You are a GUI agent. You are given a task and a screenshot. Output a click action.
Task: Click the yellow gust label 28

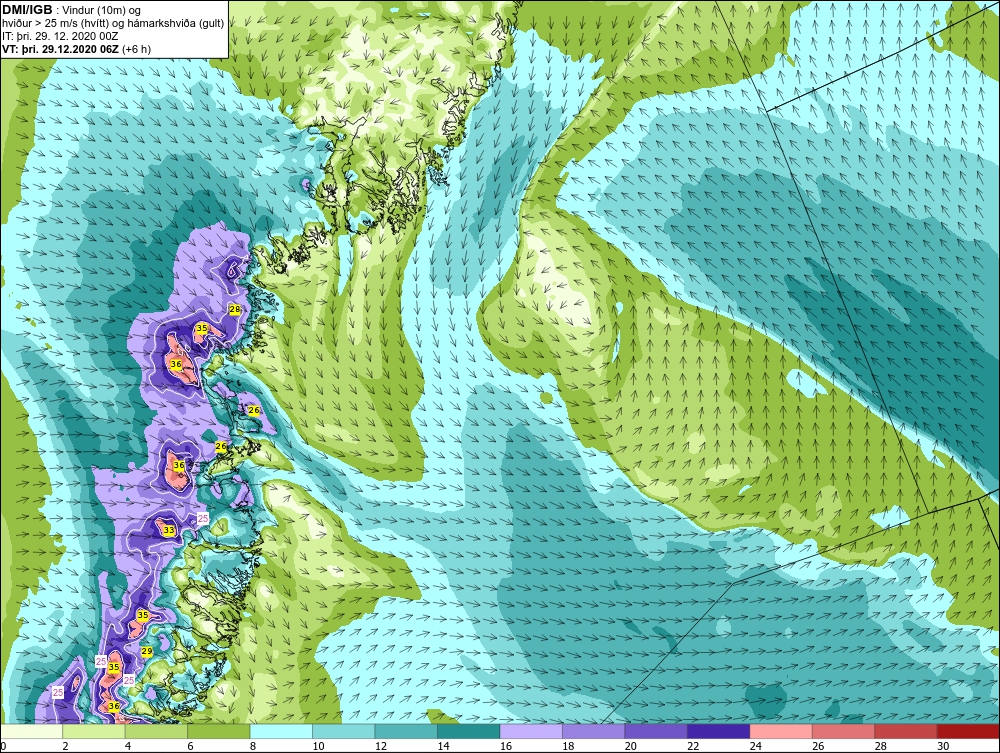tap(235, 309)
